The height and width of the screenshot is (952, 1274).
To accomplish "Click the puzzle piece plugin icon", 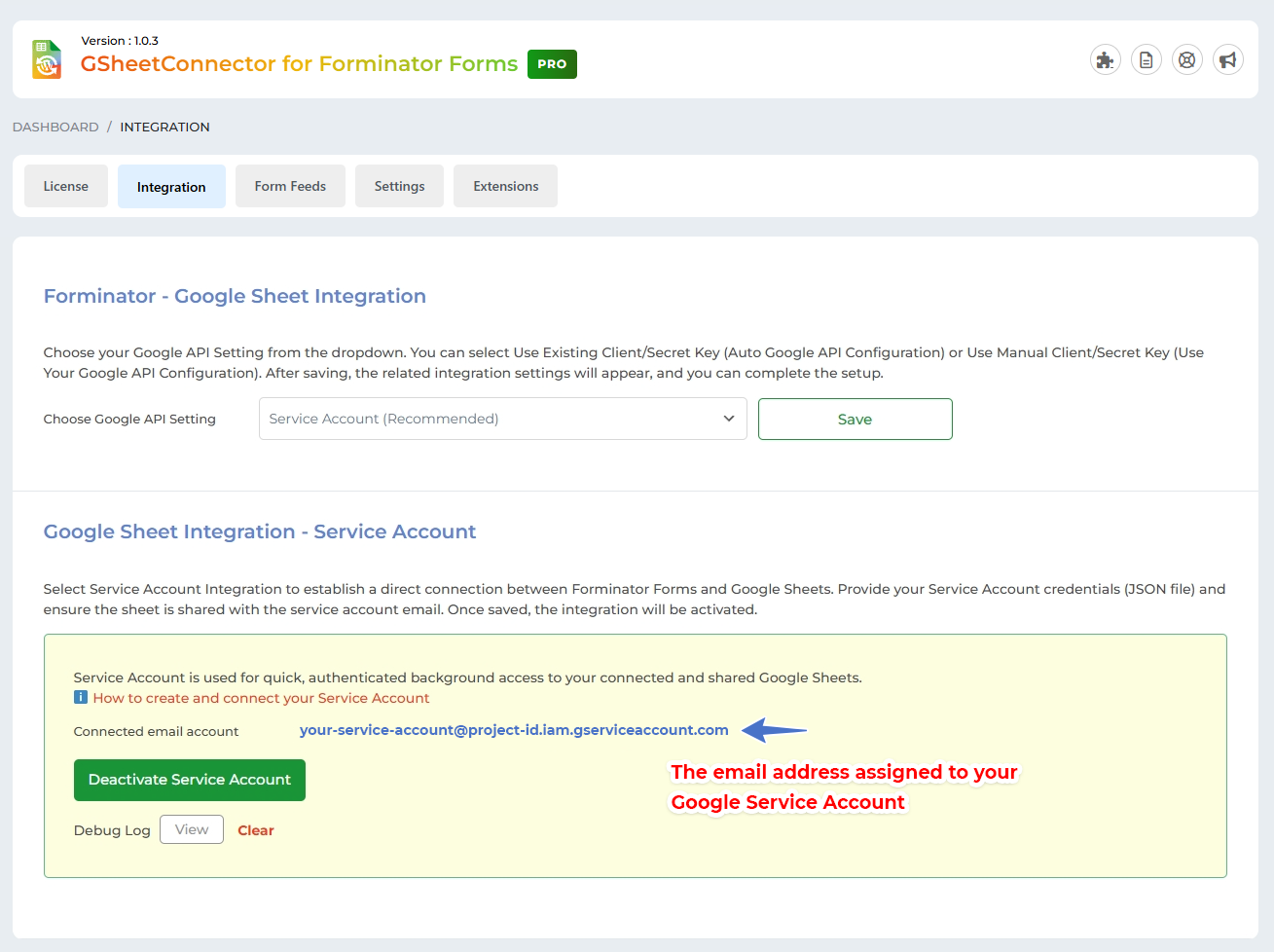I will pos(1105,60).
